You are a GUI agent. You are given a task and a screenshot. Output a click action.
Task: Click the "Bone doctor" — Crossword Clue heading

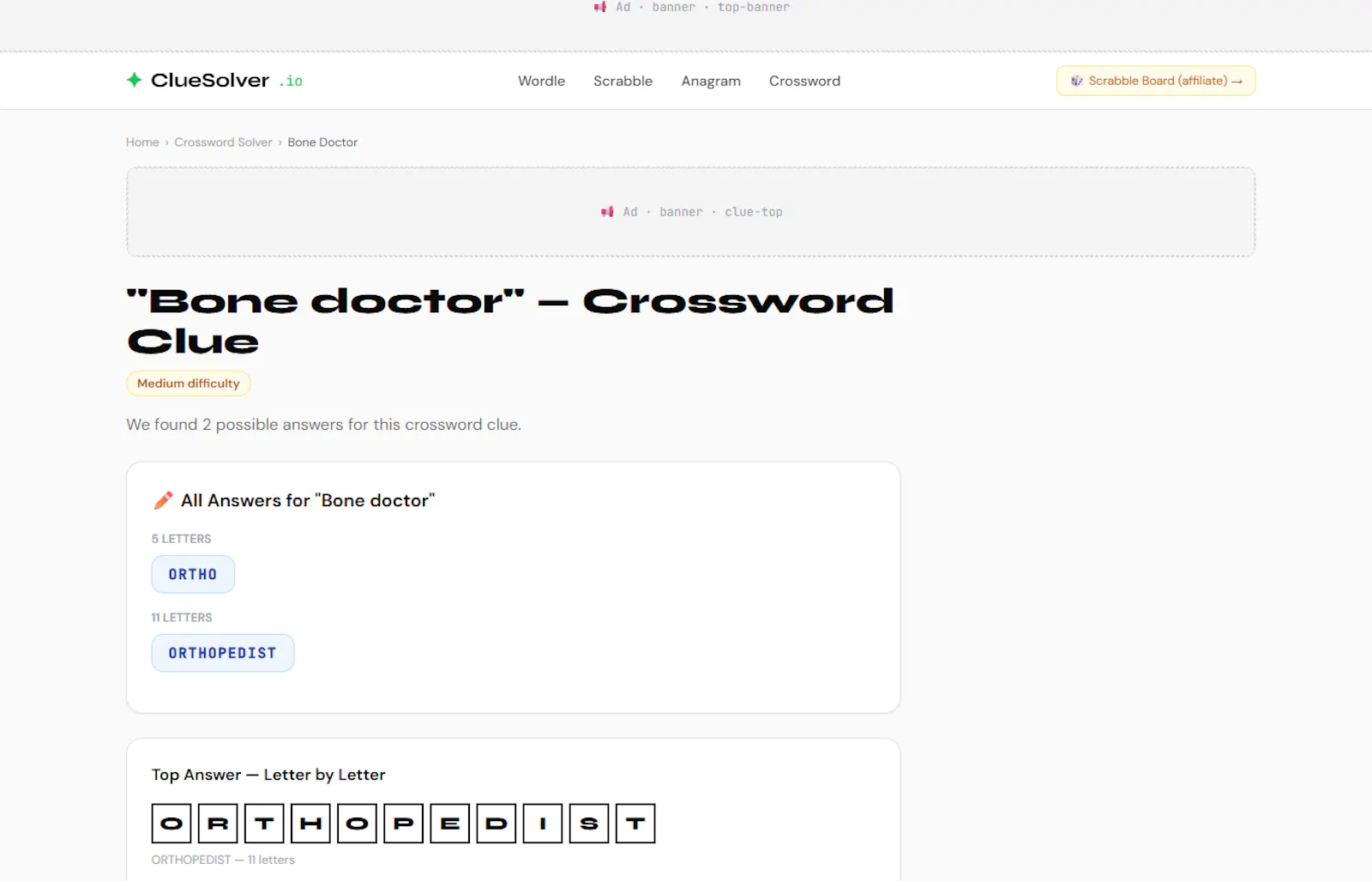point(510,321)
